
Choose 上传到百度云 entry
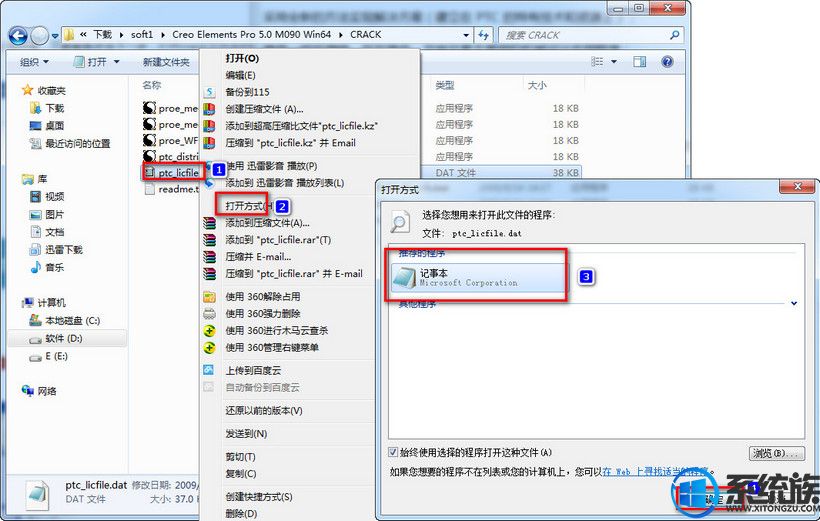coord(253,370)
